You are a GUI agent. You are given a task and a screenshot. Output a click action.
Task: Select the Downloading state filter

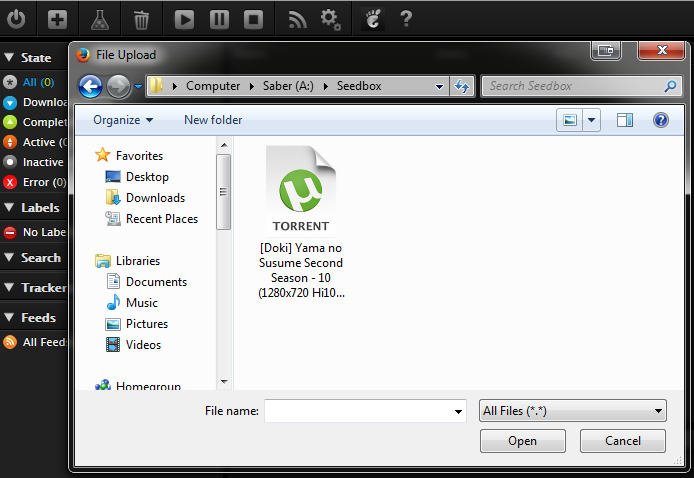pyautogui.click(x=35, y=102)
